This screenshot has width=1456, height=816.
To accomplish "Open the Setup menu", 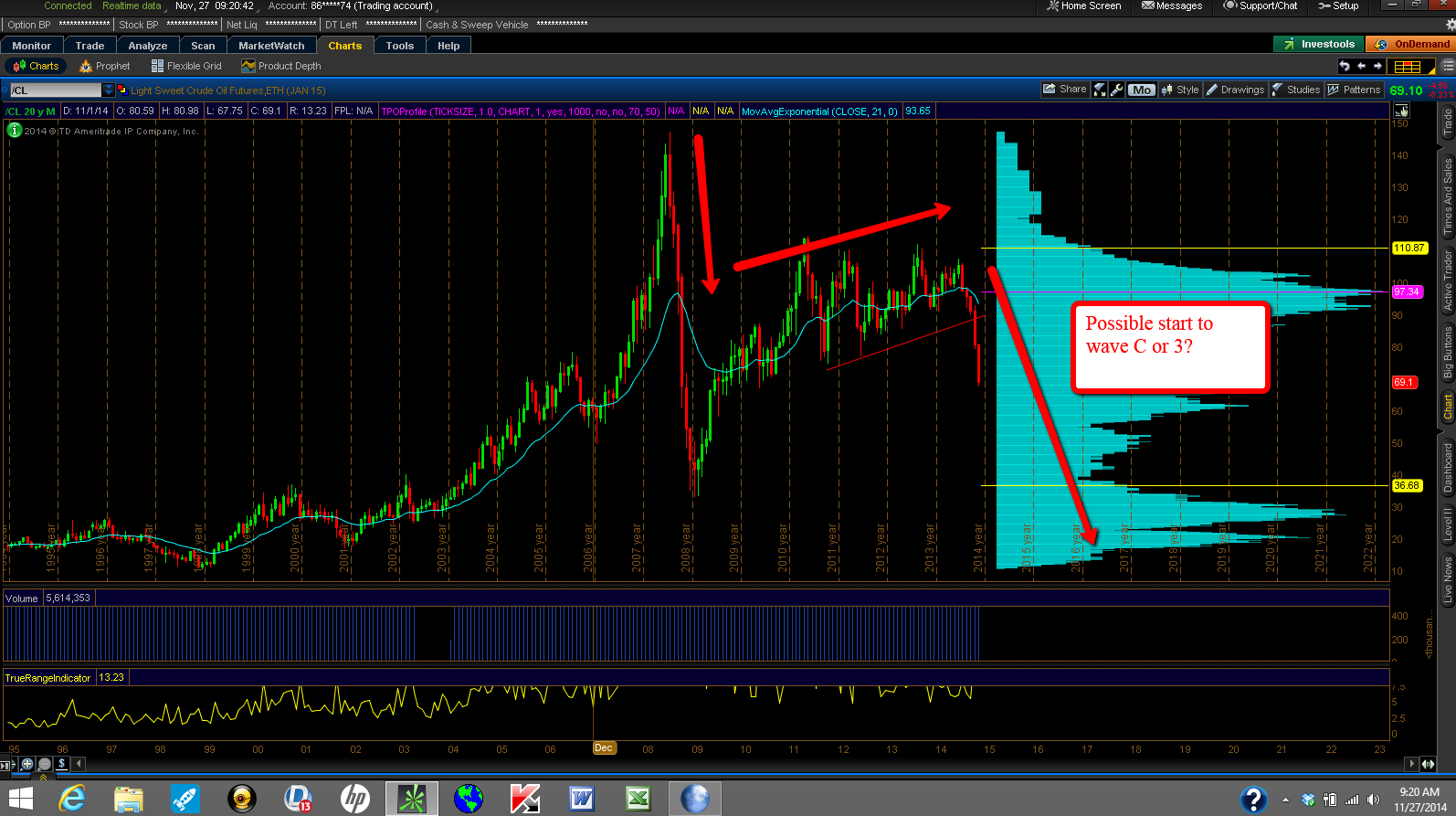I will [x=1338, y=5].
